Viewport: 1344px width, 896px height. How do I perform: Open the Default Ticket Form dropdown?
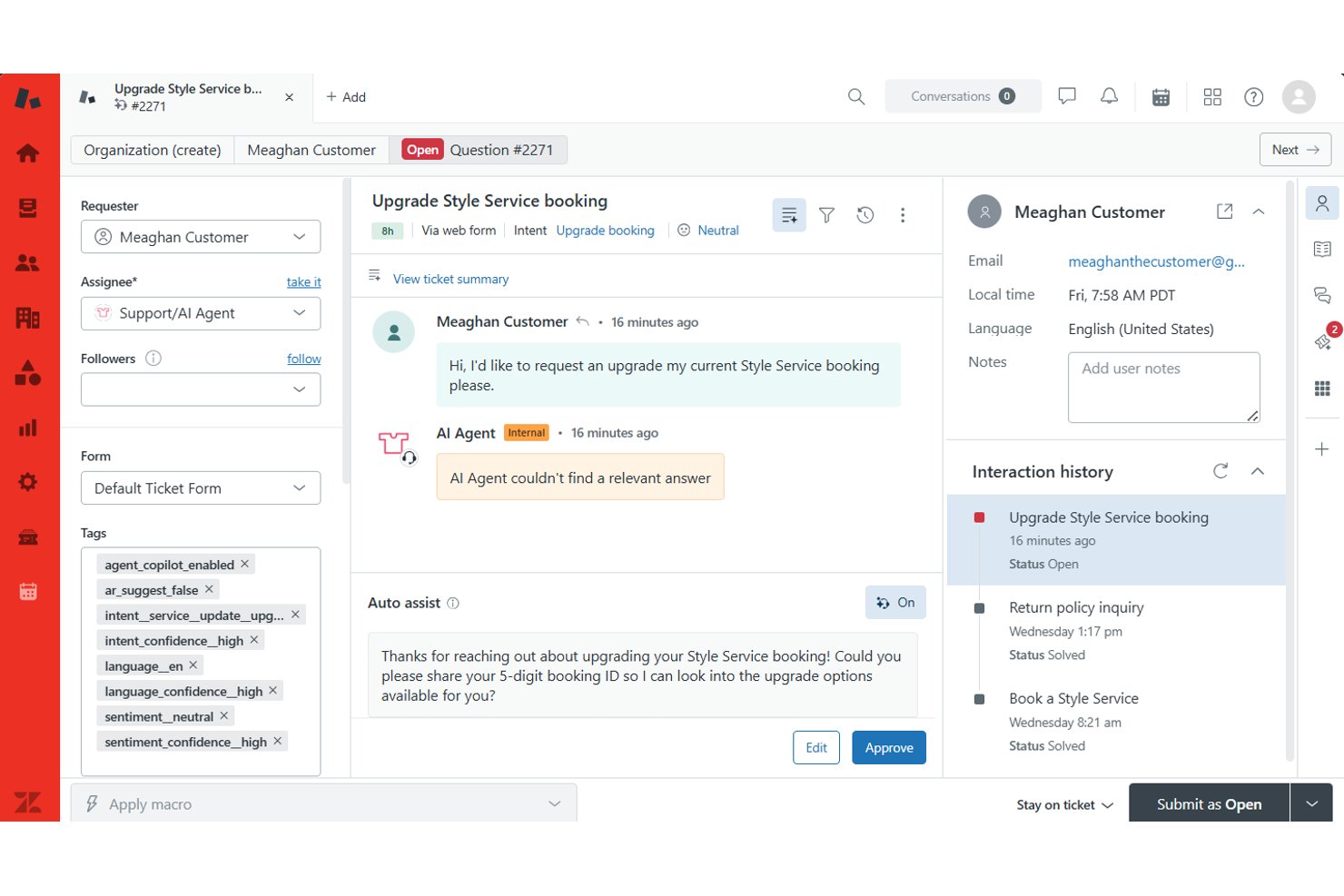point(201,488)
